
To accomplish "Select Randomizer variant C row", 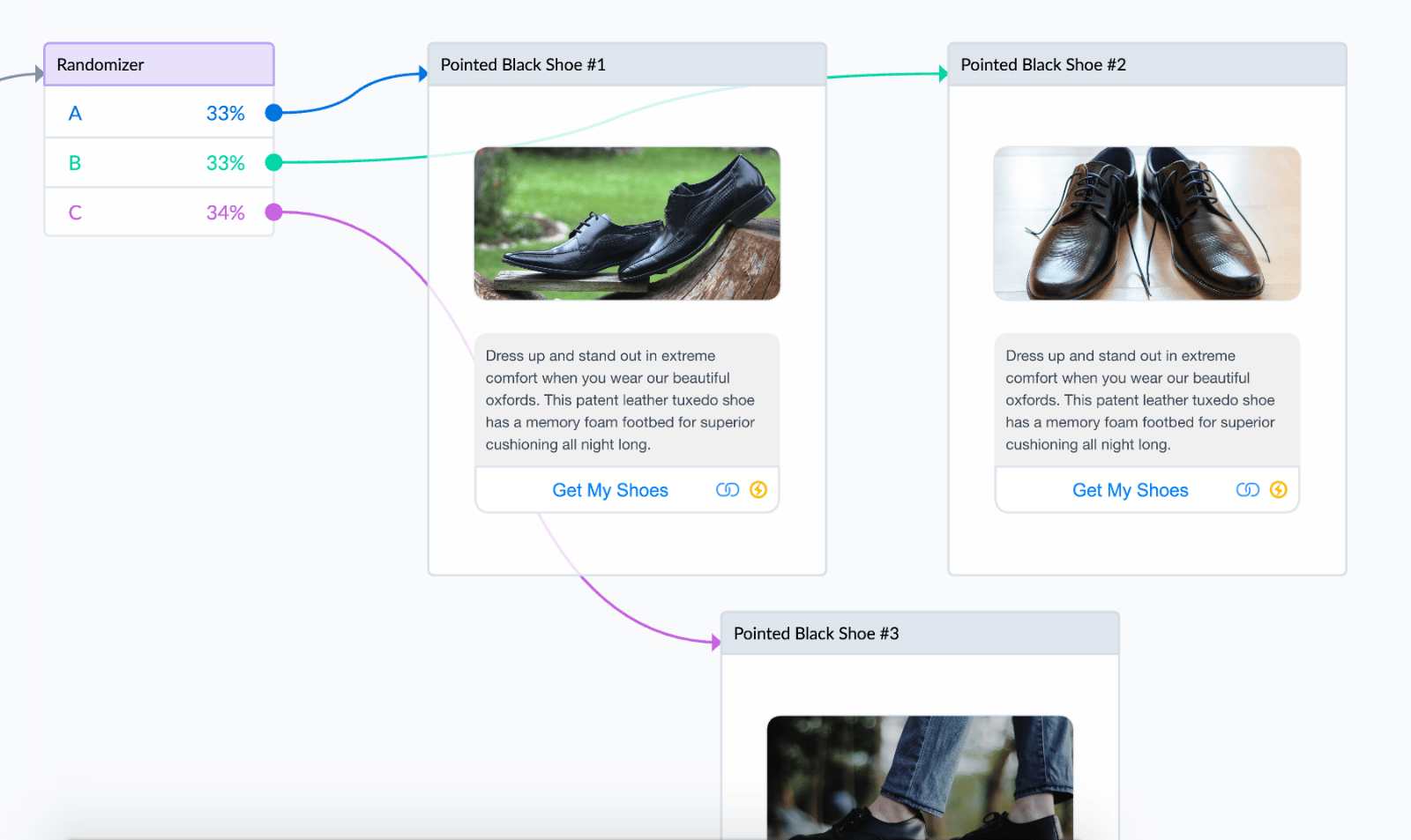I will (160, 212).
